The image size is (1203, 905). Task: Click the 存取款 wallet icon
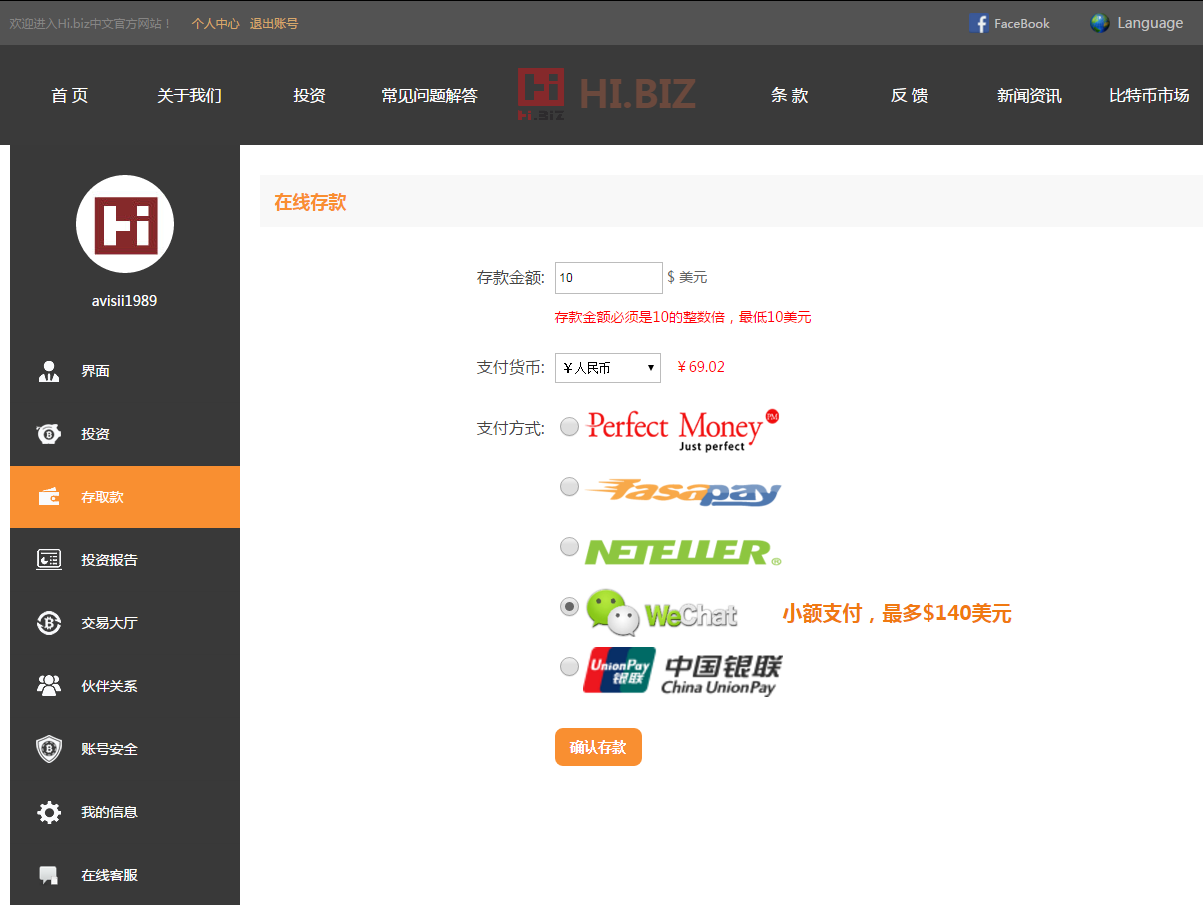pyautogui.click(x=48, y=497)
